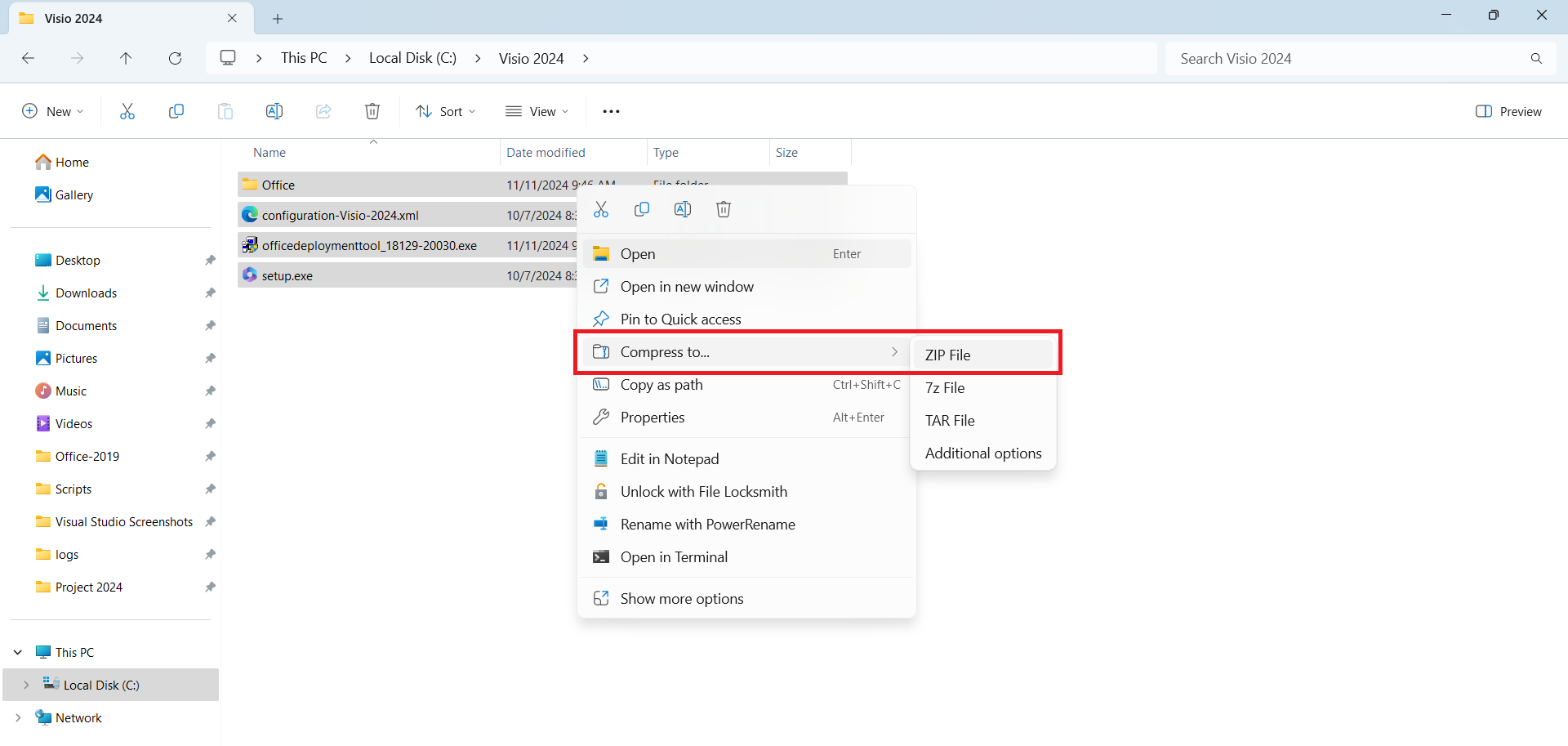Choose Open in new window

746,287
